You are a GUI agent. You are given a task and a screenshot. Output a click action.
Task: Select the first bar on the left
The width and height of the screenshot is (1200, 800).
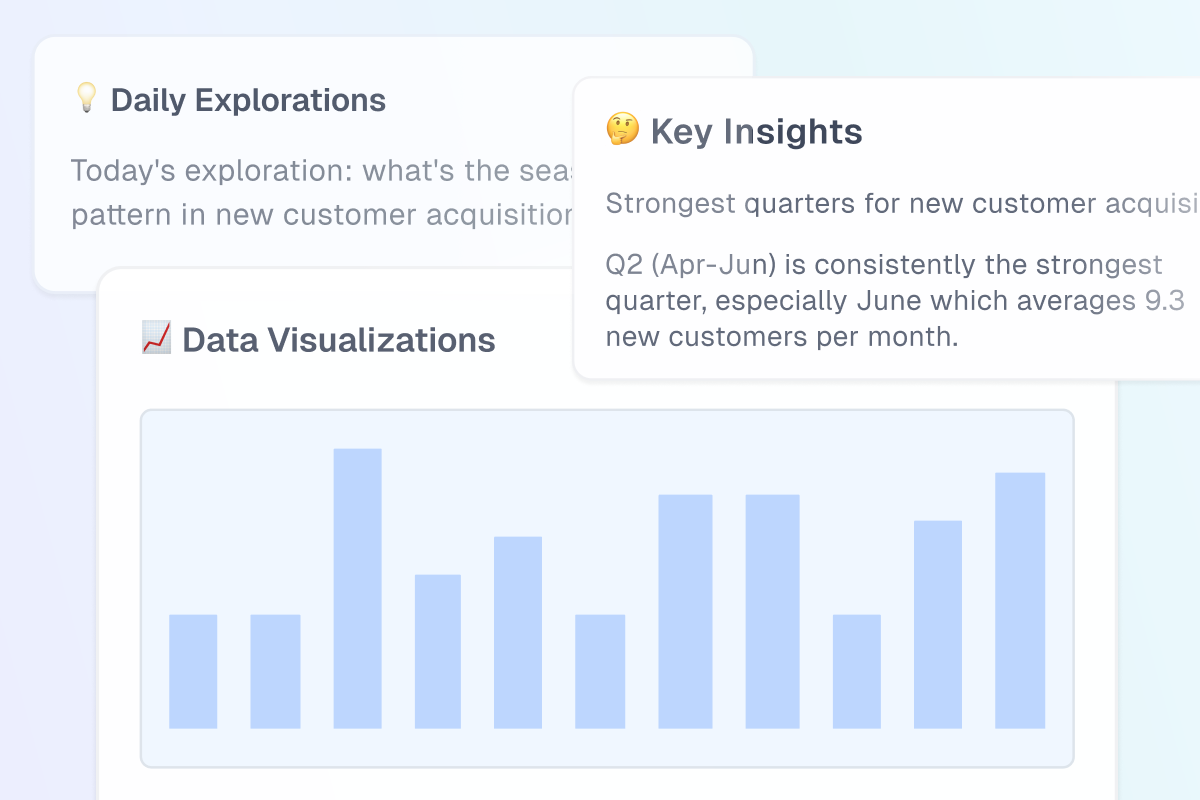click(193, 671)
